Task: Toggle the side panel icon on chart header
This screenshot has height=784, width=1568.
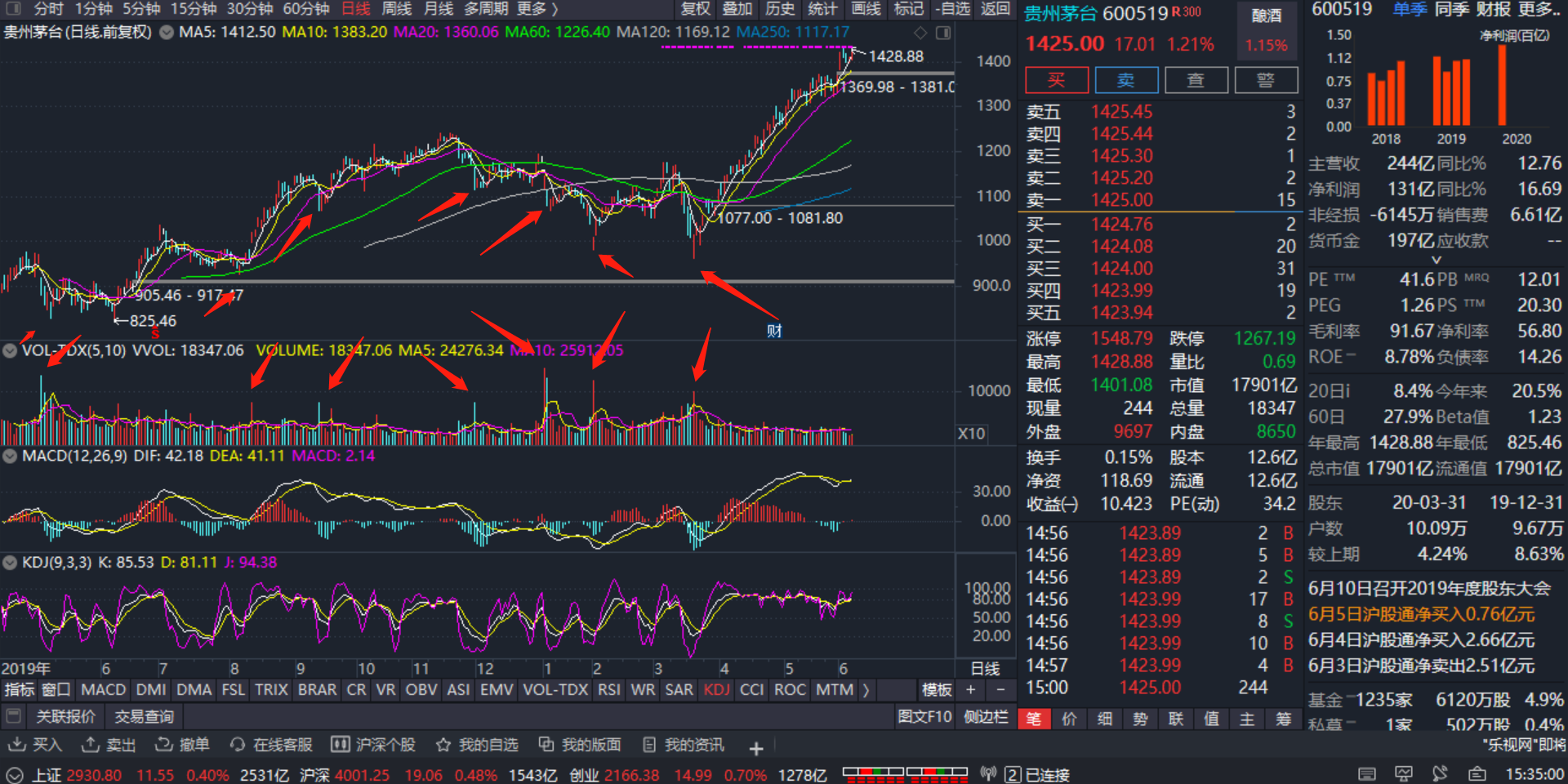Action: [x=943, y=33]
